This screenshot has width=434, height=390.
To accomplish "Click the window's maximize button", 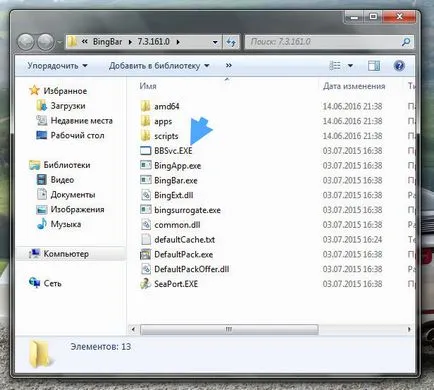I will [373, 16].
